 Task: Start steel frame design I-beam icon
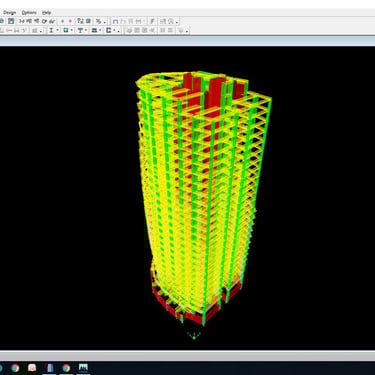[x=51, y=30]
